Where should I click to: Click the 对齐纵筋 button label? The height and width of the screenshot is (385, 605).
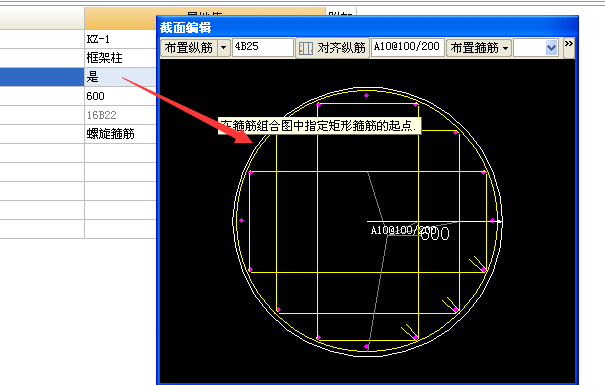point(341,48)
